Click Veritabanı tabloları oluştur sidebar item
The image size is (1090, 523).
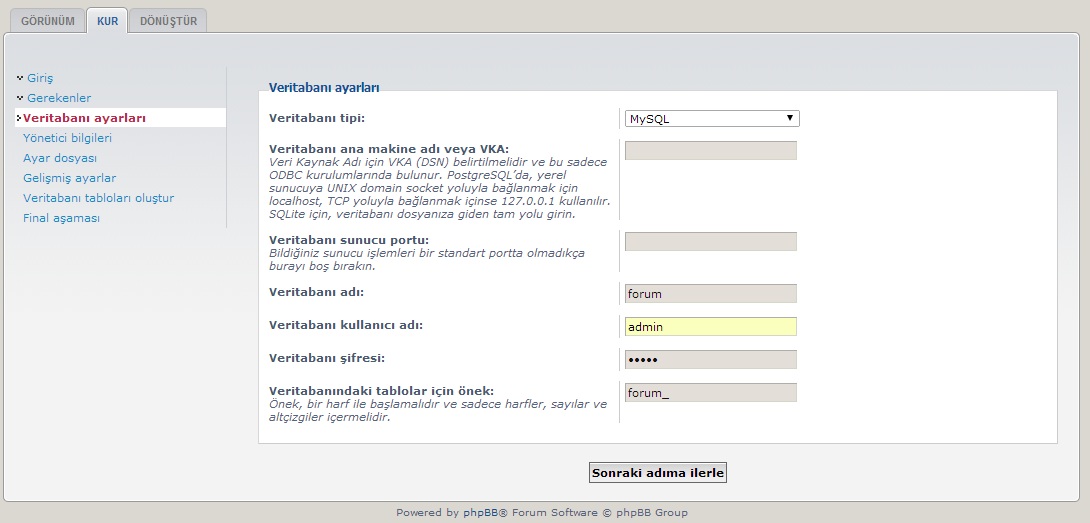[x=99, y=198]
